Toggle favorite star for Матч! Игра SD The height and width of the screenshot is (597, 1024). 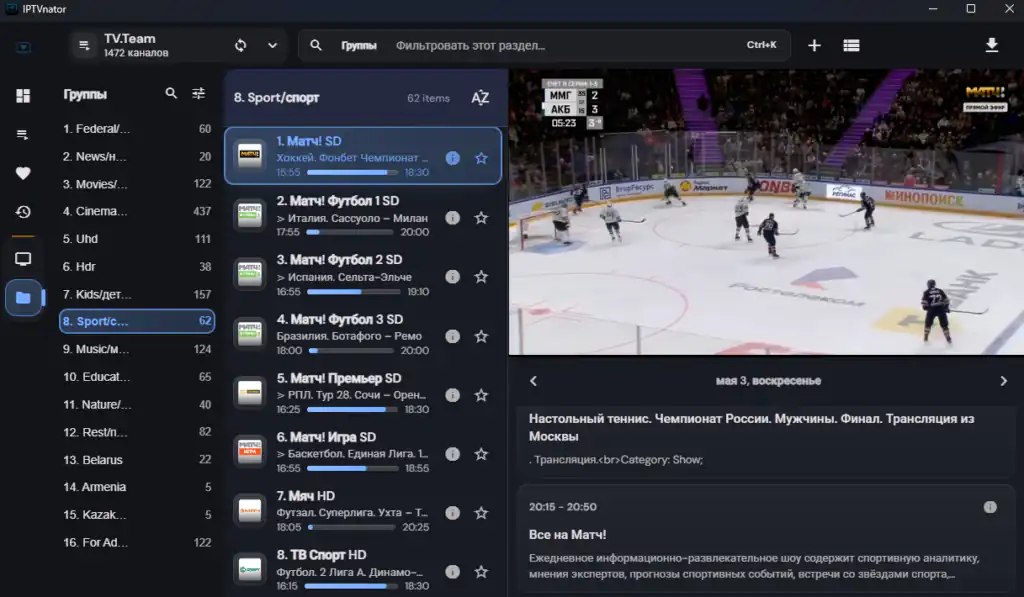coord(481,454)
